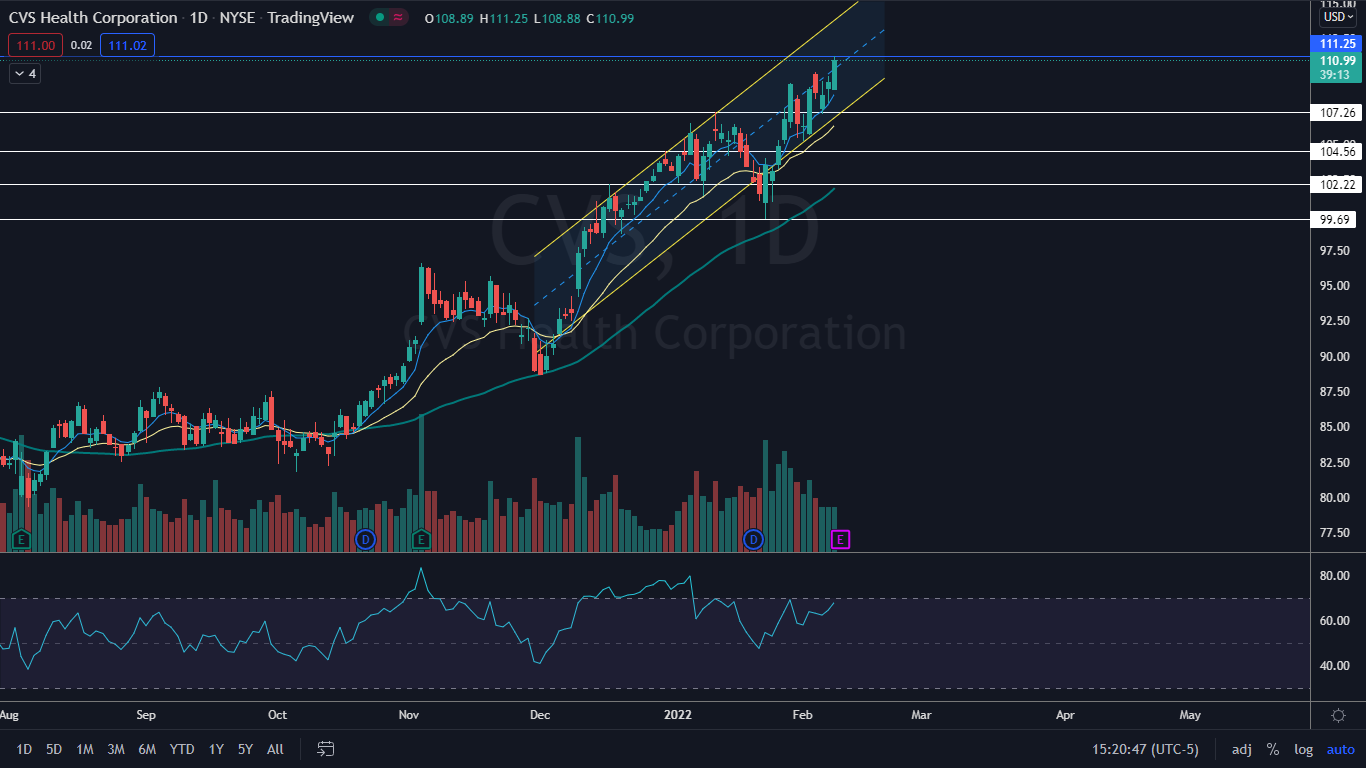The width and height of the screenshot is (1366, 768).
Task: Click the Mar label on time axis
Action: (x=921, y=715)
